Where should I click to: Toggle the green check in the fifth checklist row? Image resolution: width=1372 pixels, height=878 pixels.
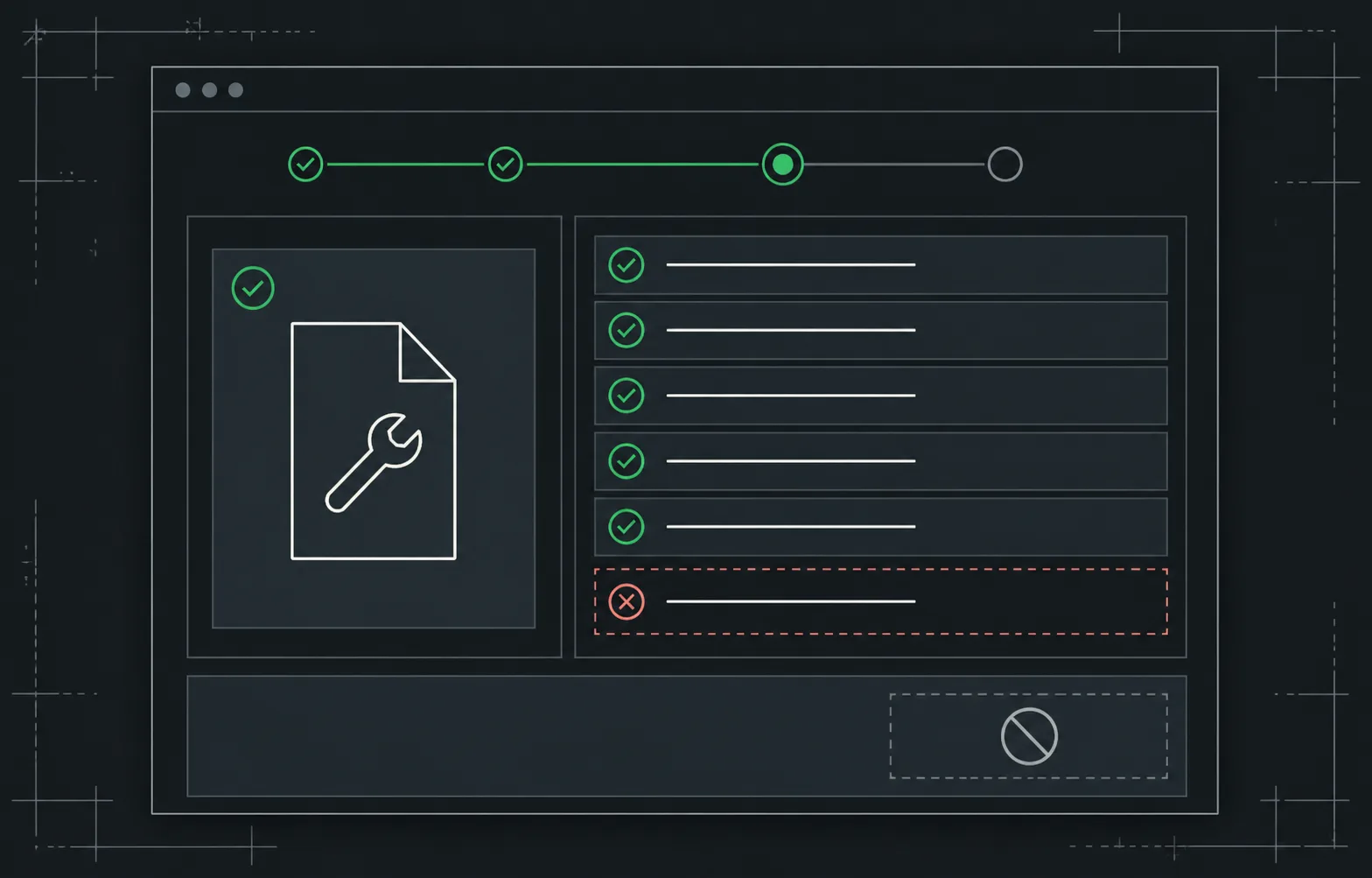coord(626,527)
